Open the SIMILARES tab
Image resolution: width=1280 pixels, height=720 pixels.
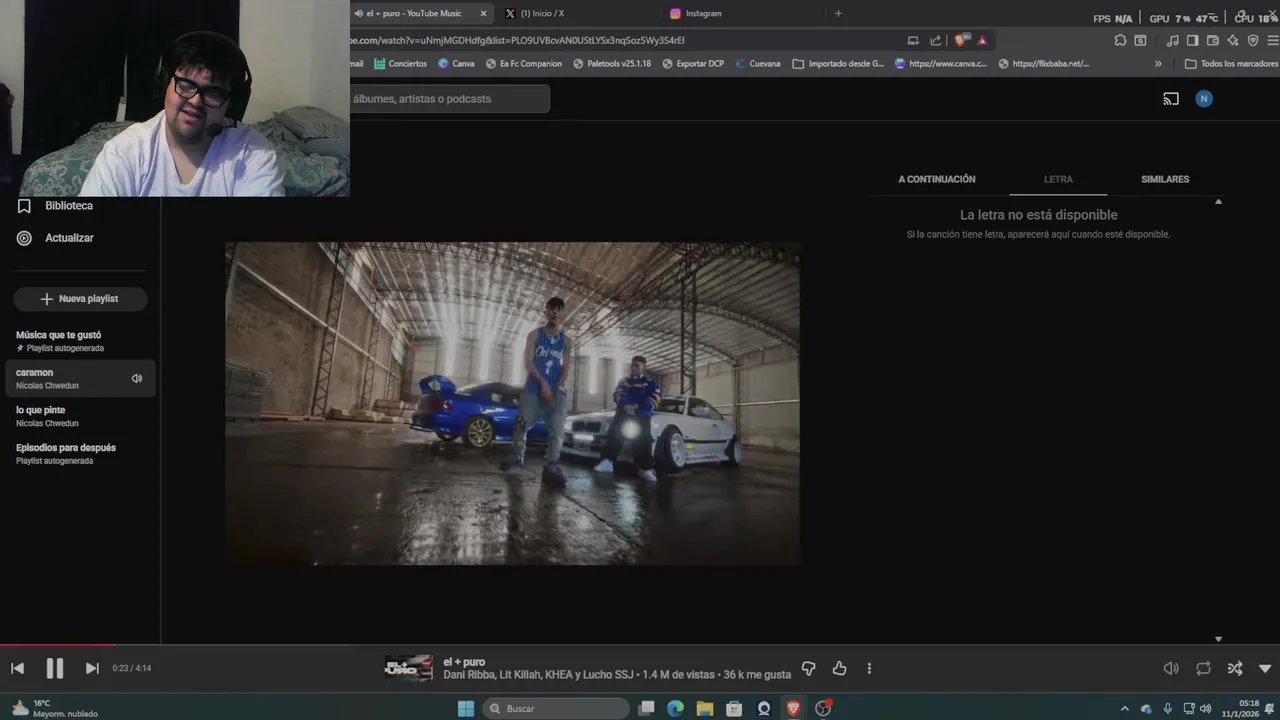1165,179
